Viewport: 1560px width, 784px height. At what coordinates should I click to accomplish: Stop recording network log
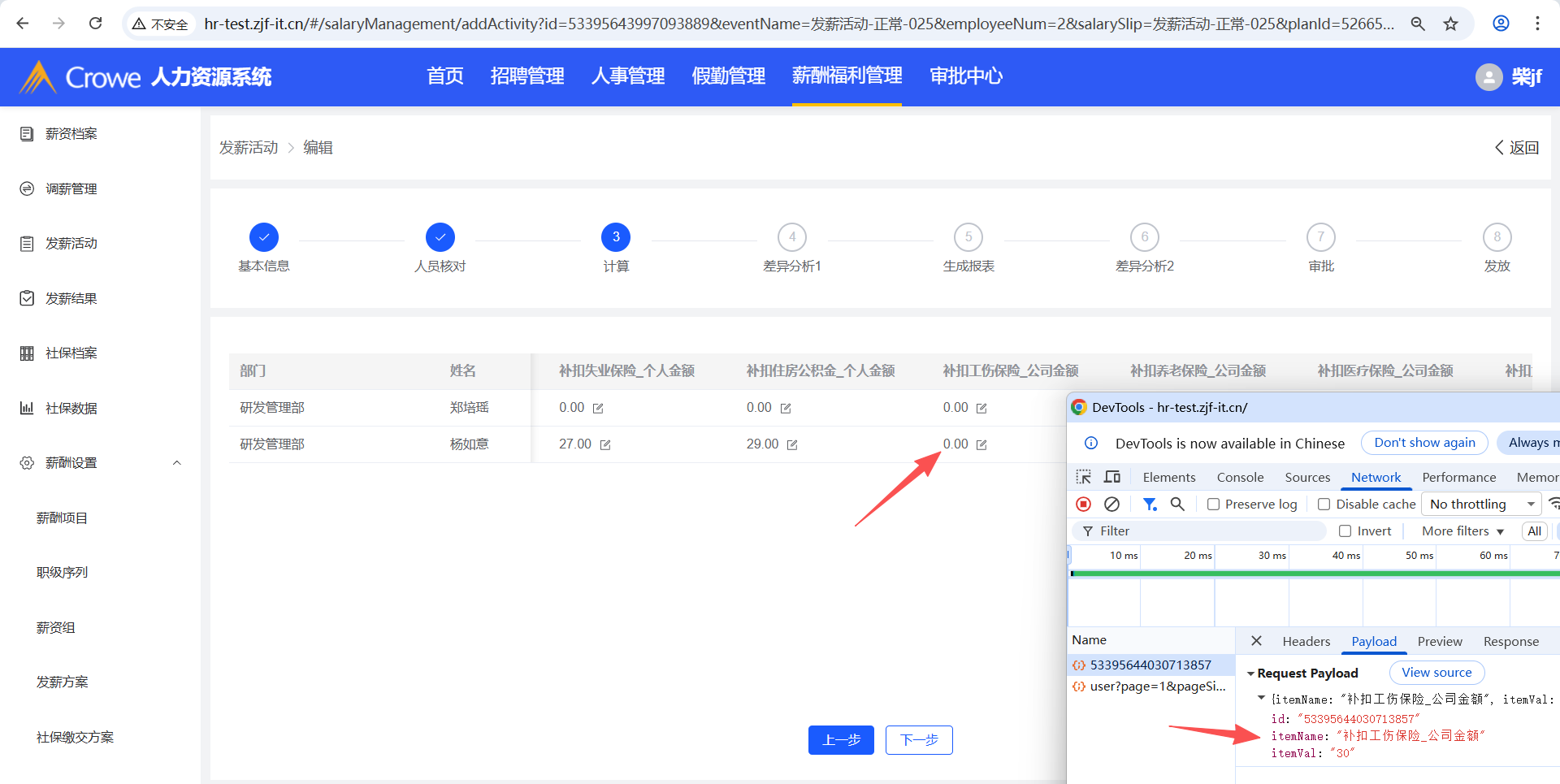coord(1083,505)
